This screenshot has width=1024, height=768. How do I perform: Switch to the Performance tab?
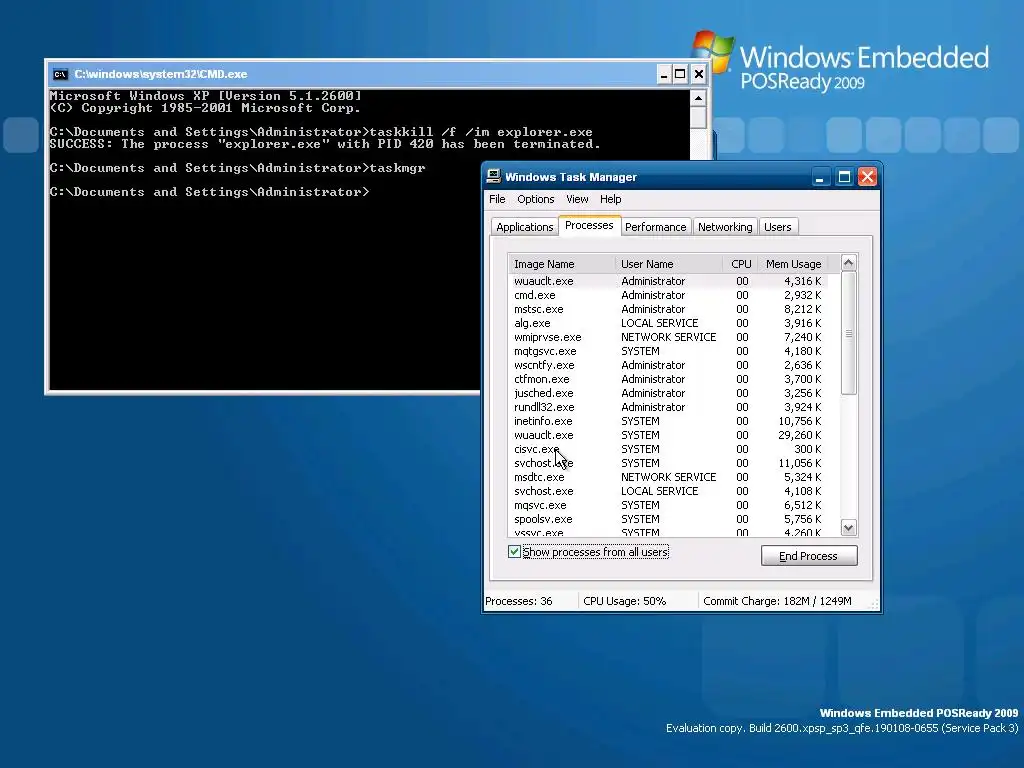click(x=656, y=227)
